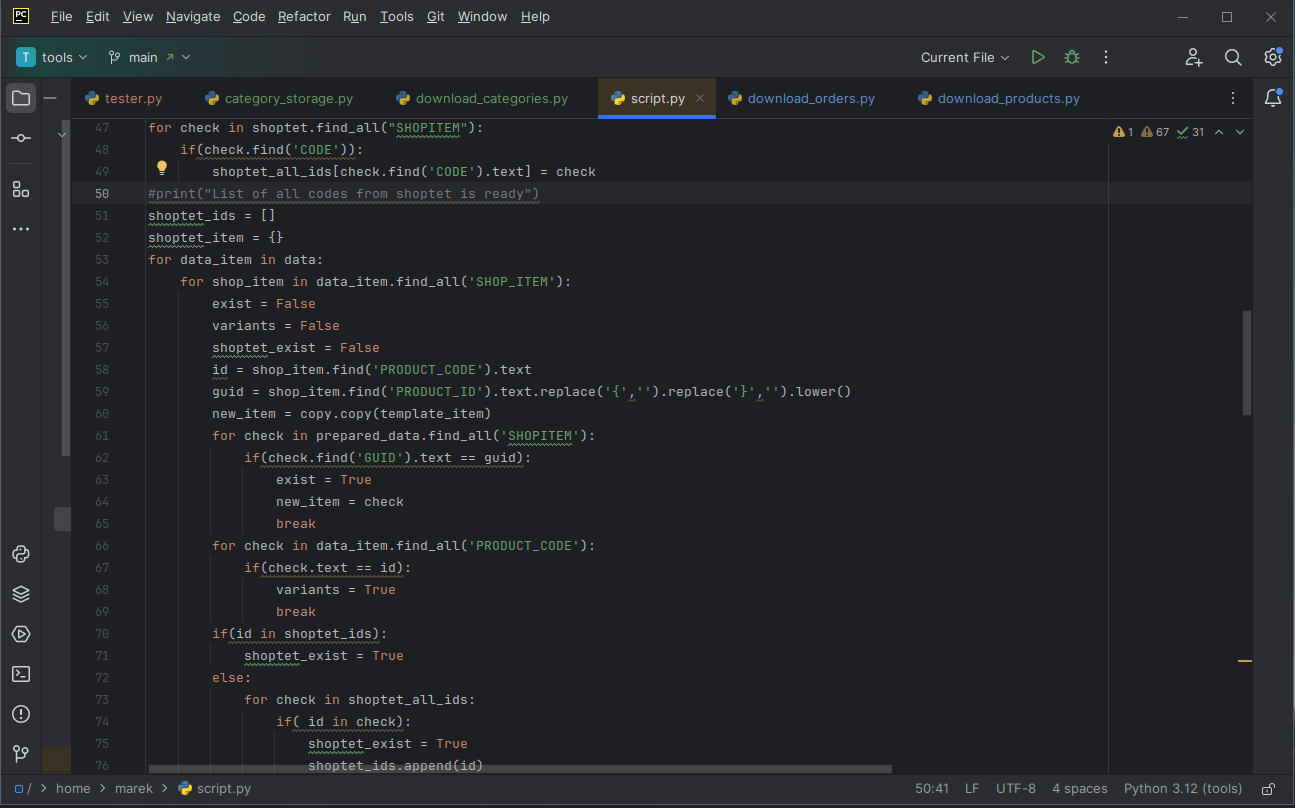Viewport: 1295px width, 808px height.
Task: Open IDE settings gear
Action: coord(1272,58)
